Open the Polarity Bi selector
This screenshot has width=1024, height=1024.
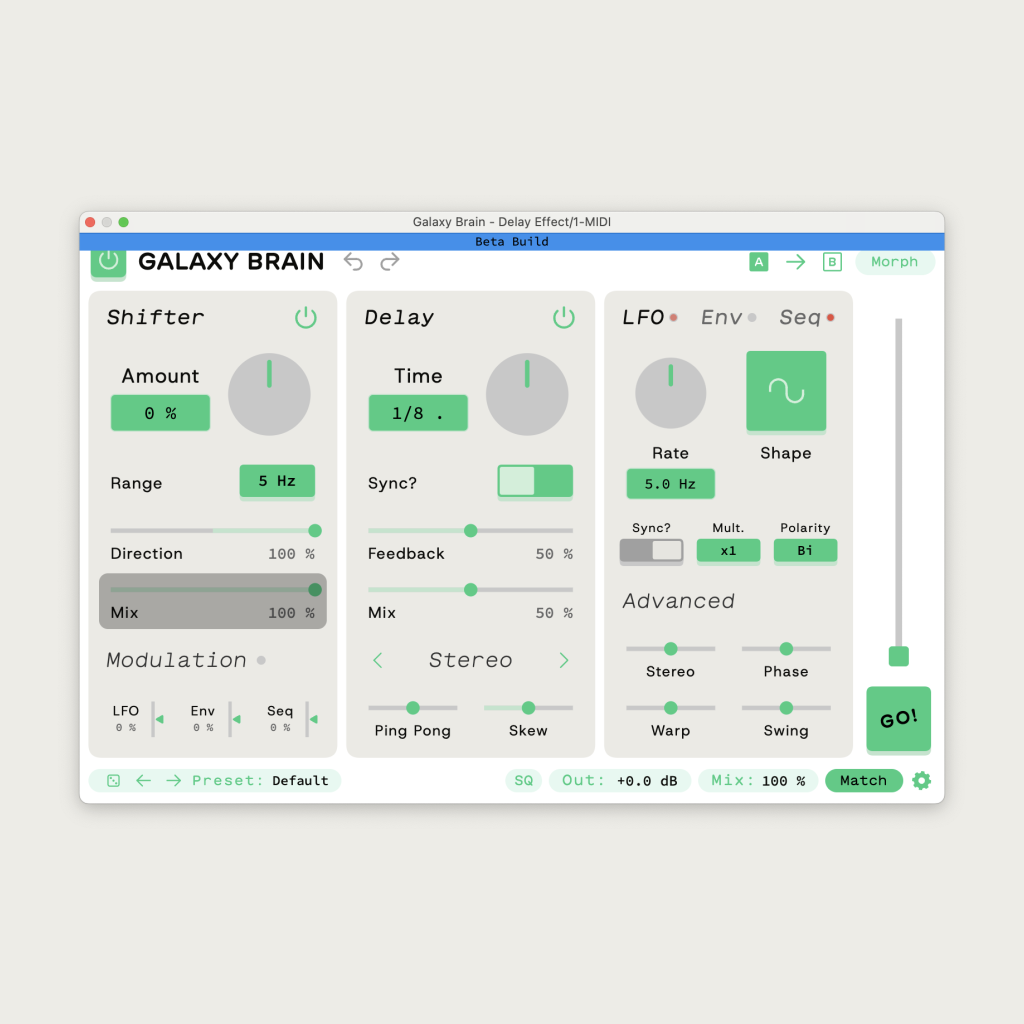(805, 550)
